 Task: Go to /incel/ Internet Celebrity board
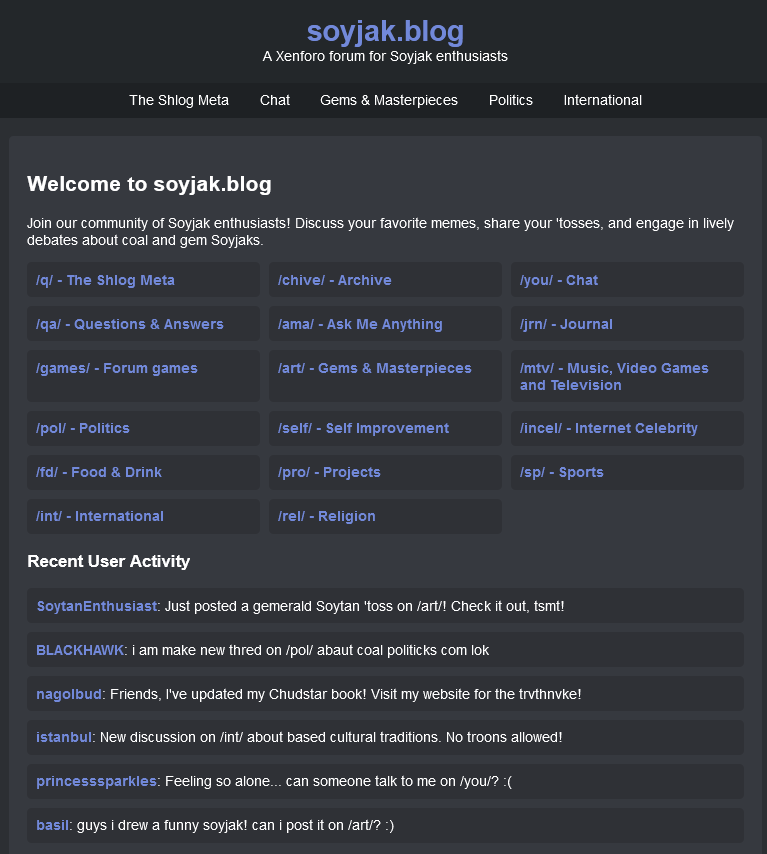pos(609,428)
